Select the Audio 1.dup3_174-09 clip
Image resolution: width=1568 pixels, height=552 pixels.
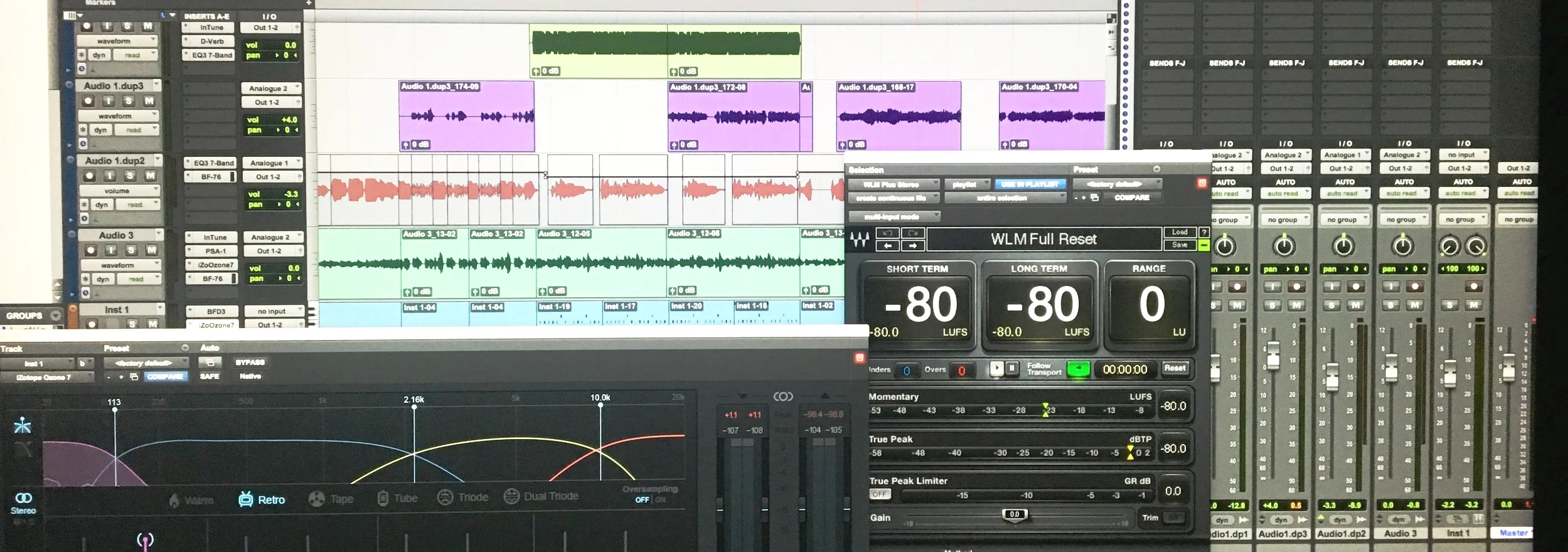point(467,116)
